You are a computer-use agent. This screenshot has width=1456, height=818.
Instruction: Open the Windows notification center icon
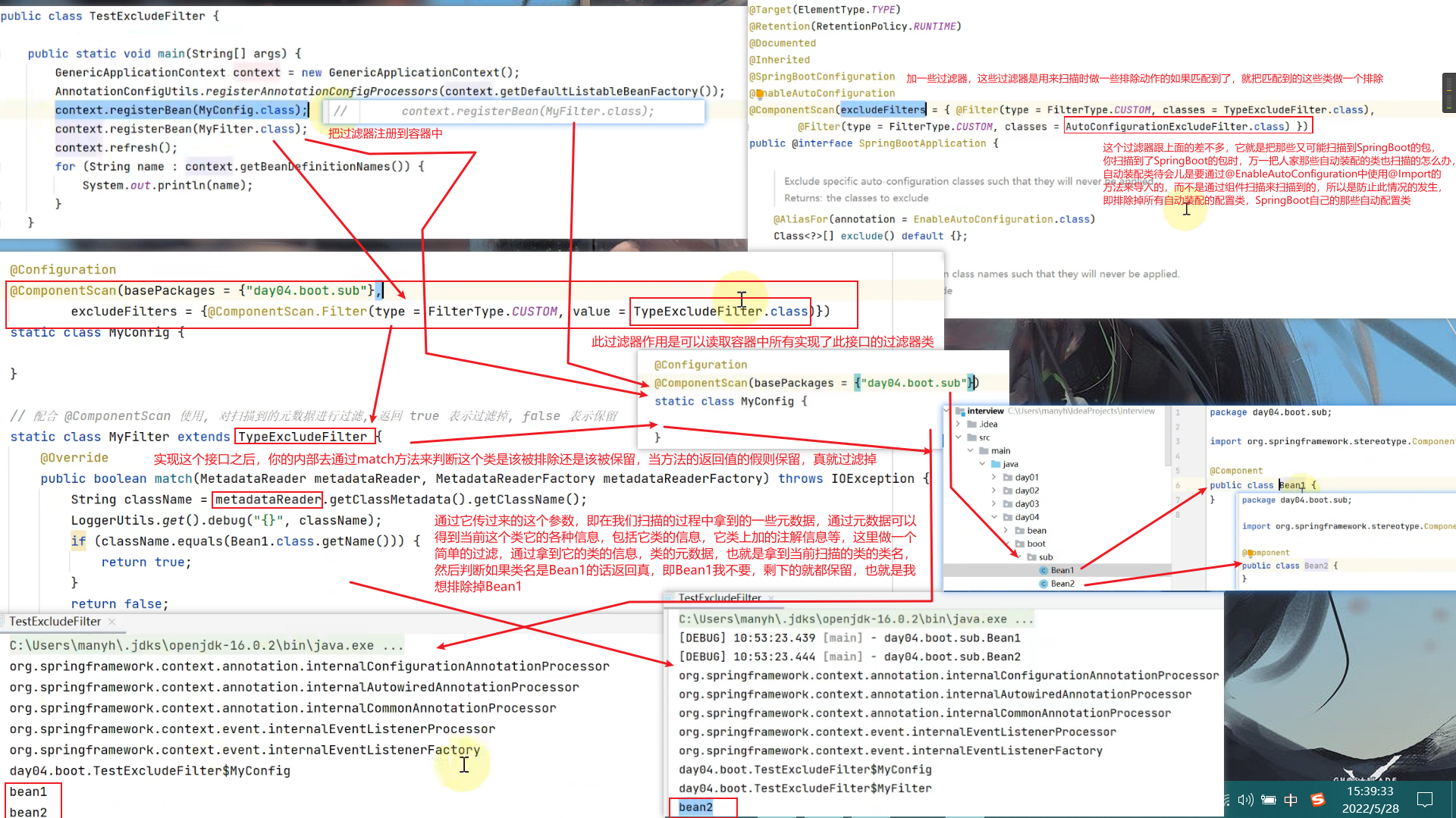[1425, 800]
